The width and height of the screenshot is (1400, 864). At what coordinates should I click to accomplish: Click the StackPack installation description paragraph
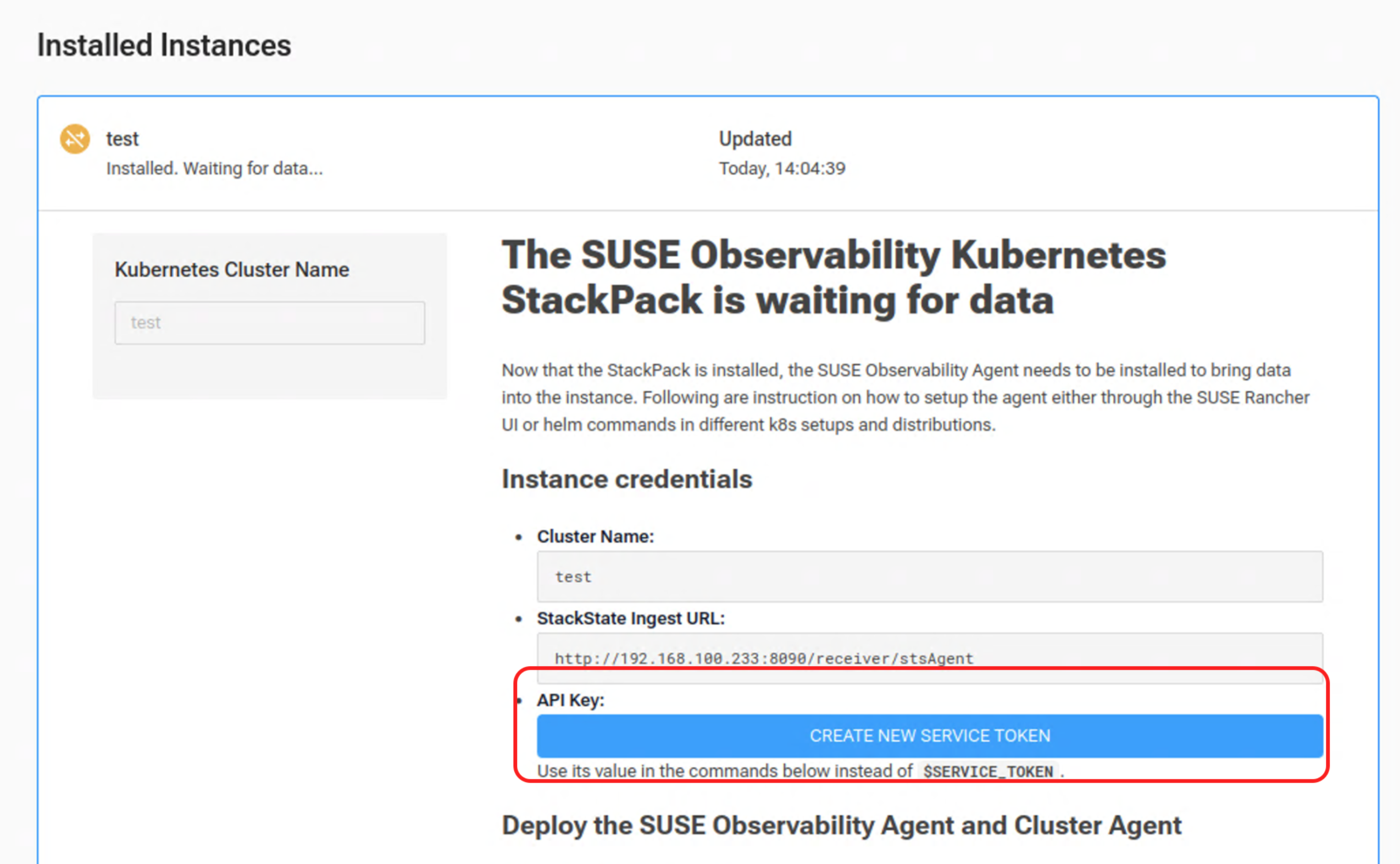tap(905, 397)
